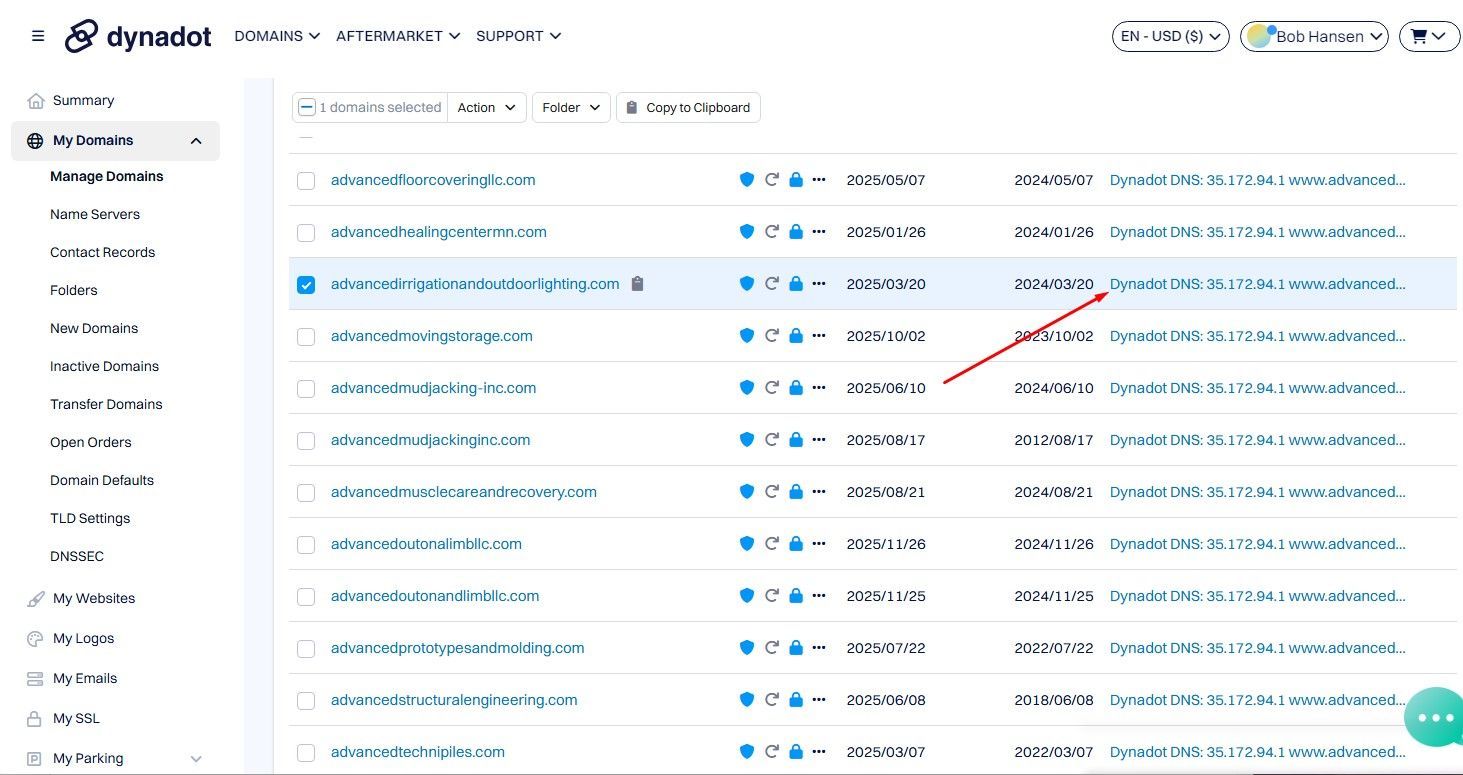Open the advancedtechnipiles.com domain link
This screenshot has height=775, width=1463.
[x=418, y=752]
